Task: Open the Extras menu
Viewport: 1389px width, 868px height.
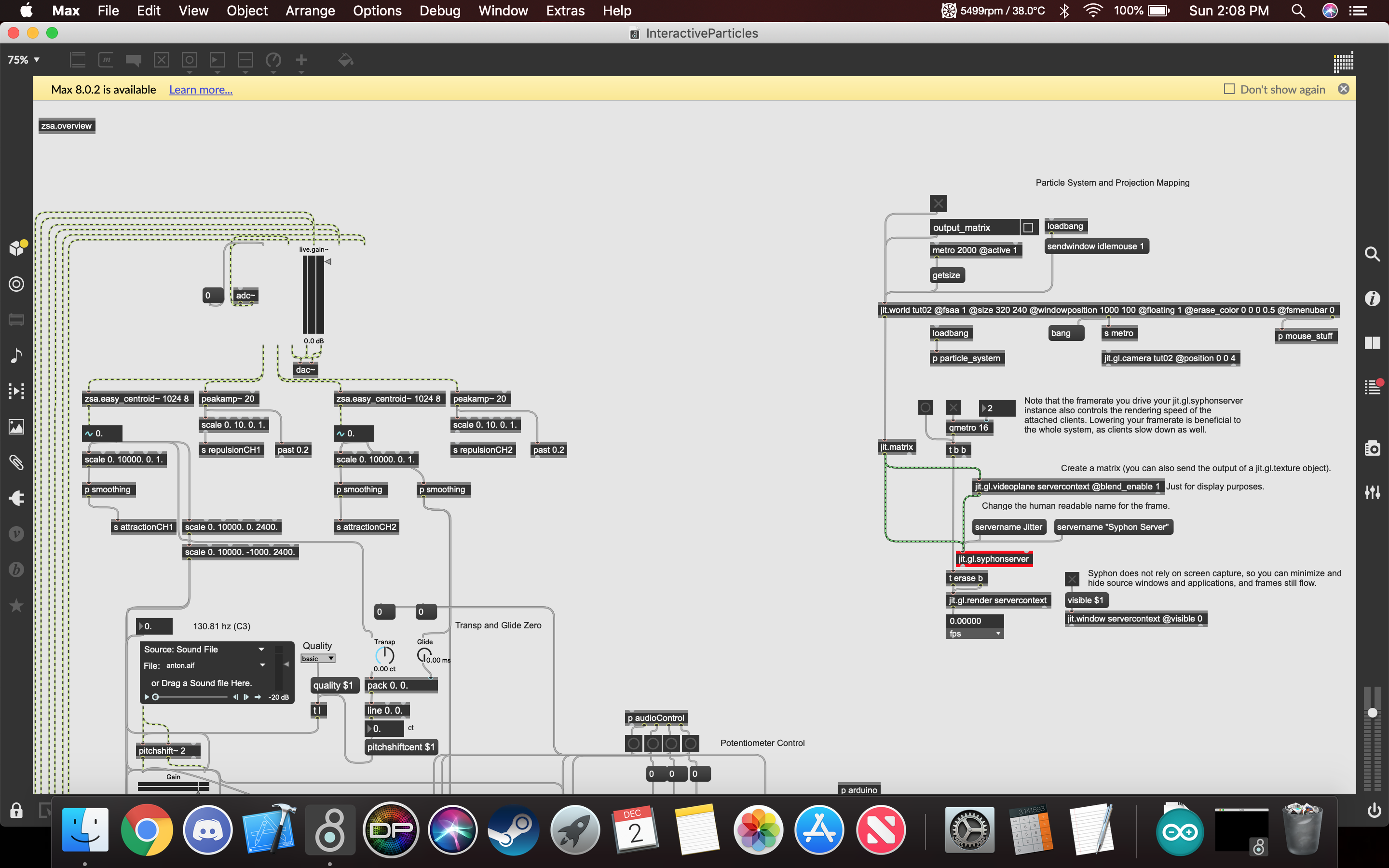Action: (x=565, y=10)
